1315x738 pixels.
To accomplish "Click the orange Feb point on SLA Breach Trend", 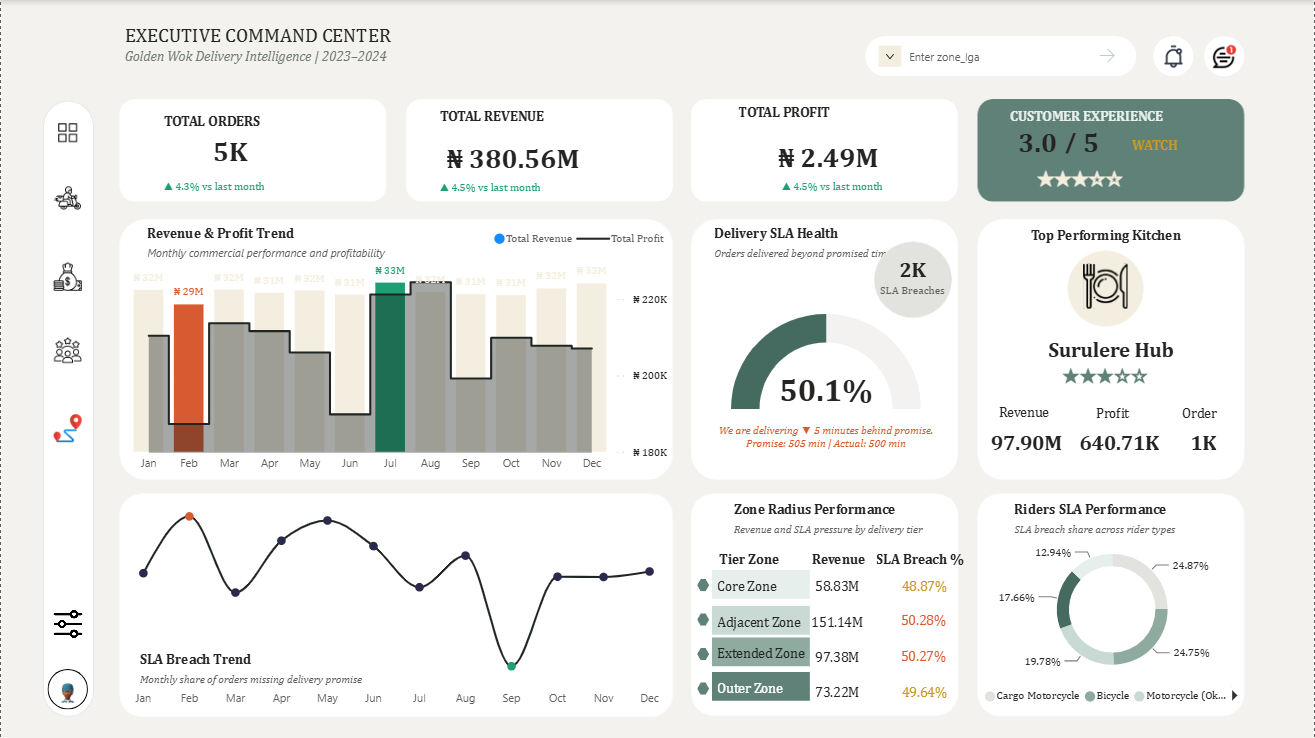I will point(189,516).
